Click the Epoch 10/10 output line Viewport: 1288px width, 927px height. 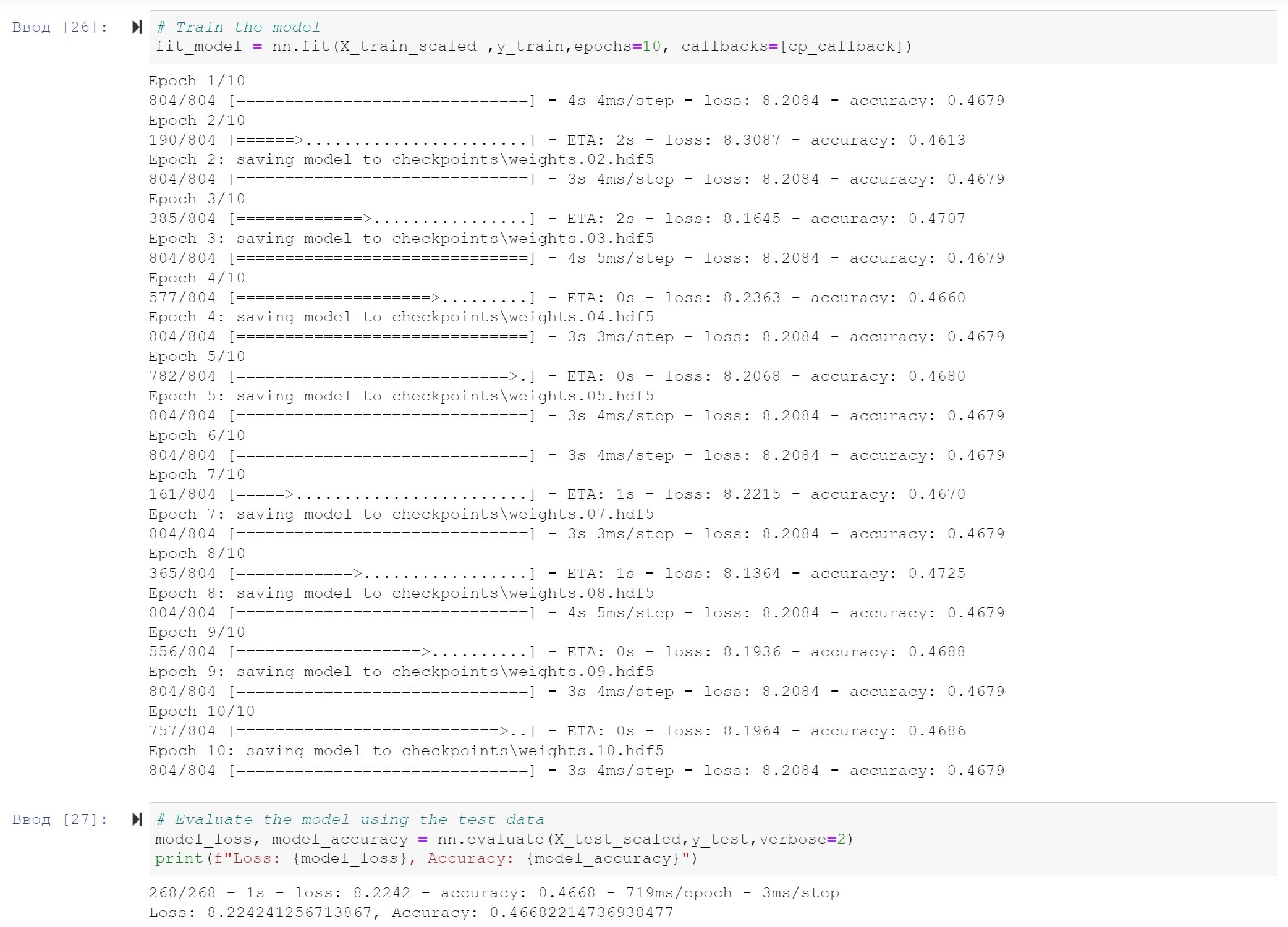(201, 711)
